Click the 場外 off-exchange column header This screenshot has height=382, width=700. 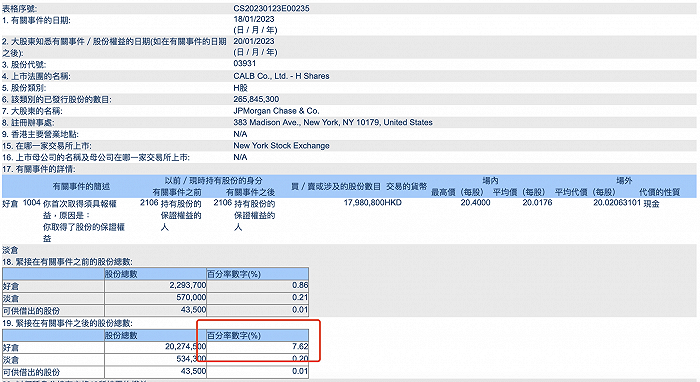pyautogui.click(x=624, y=181)
